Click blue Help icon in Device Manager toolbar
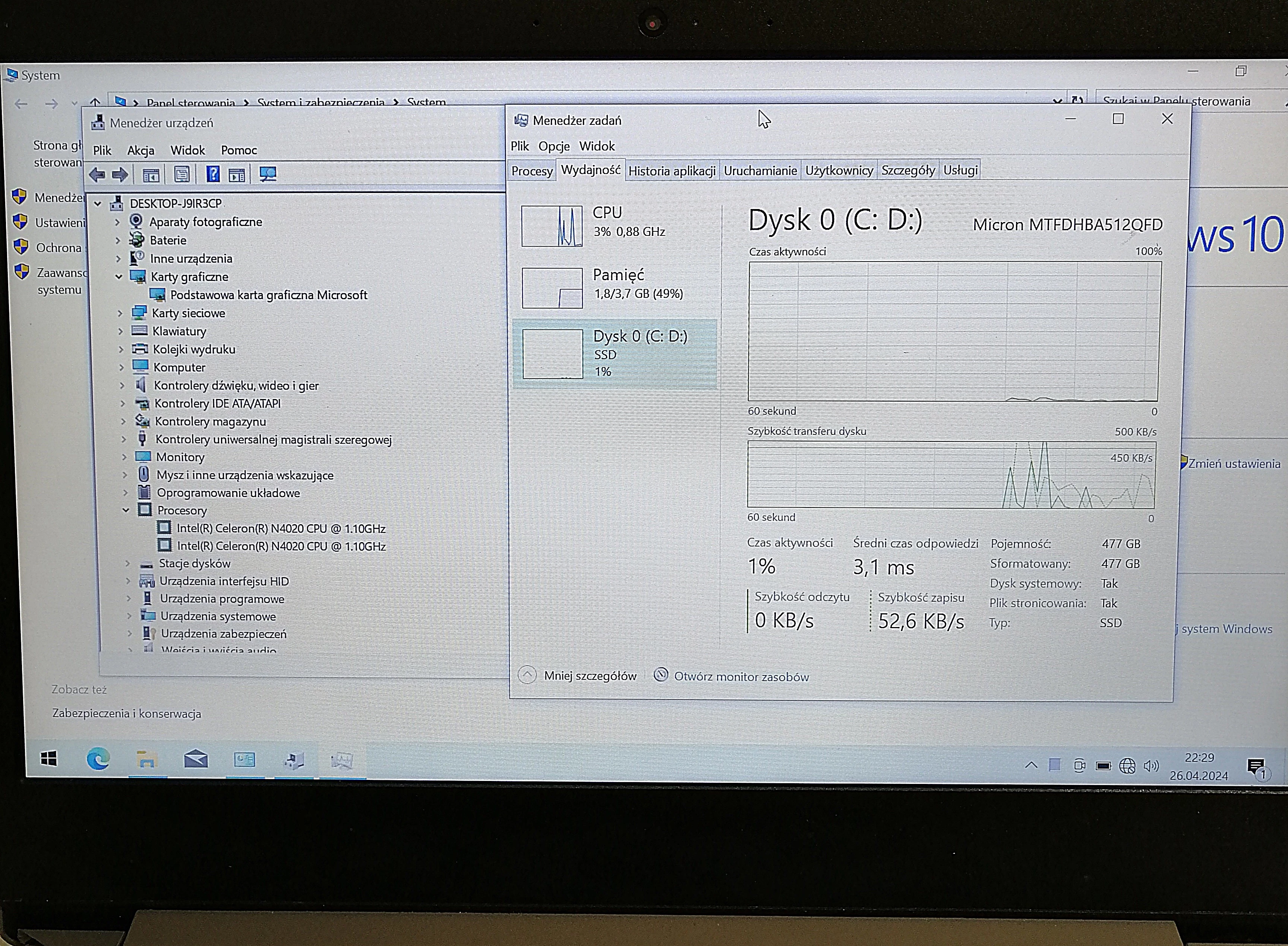 click(x=212, y=174)
